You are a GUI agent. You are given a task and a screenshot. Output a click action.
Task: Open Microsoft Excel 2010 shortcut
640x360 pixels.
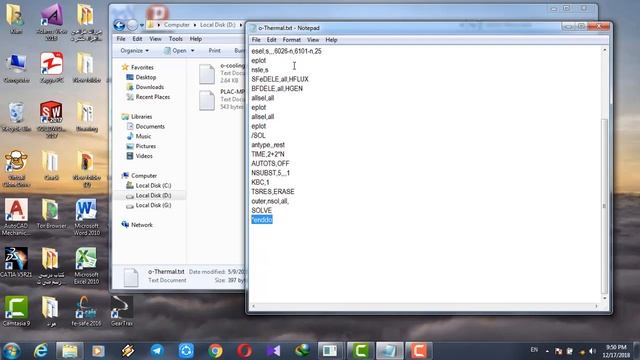86,266
